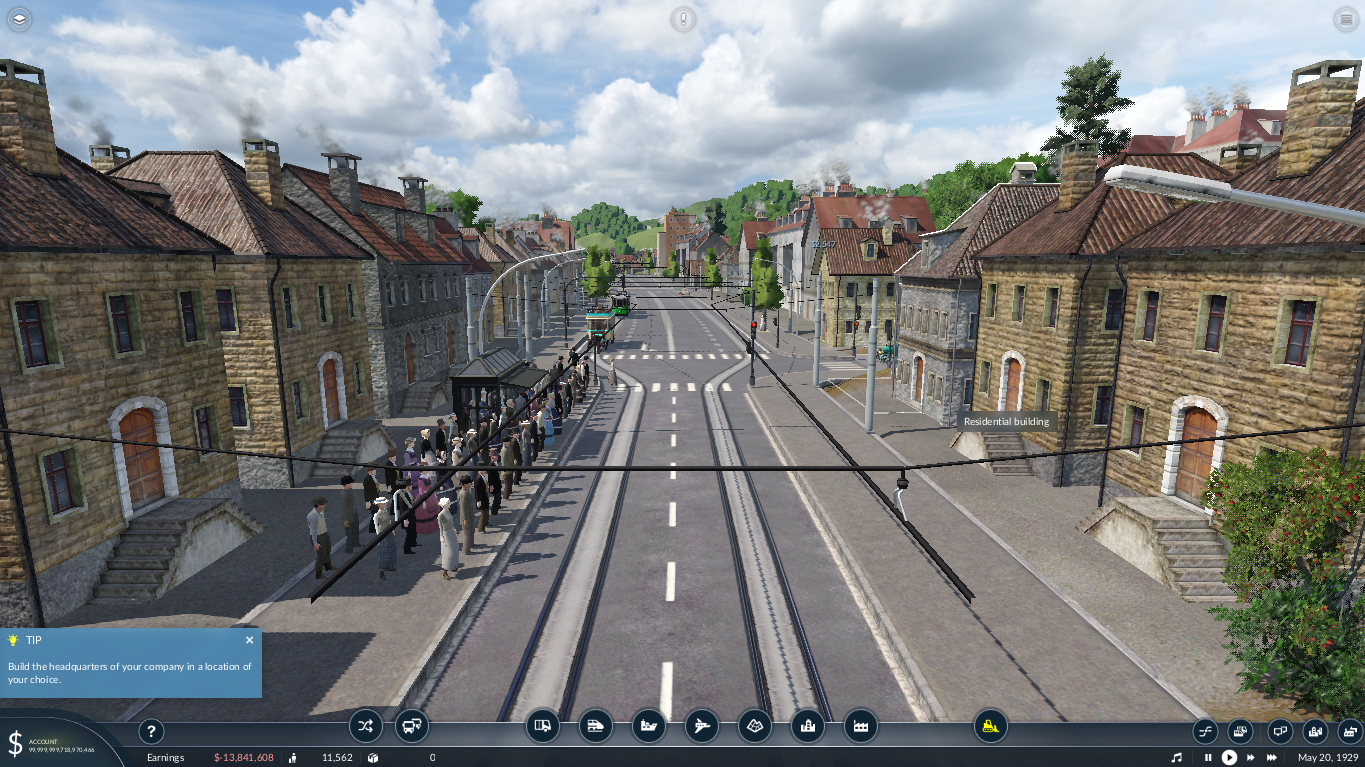Open the water construction menu

[x=649, y=726]
